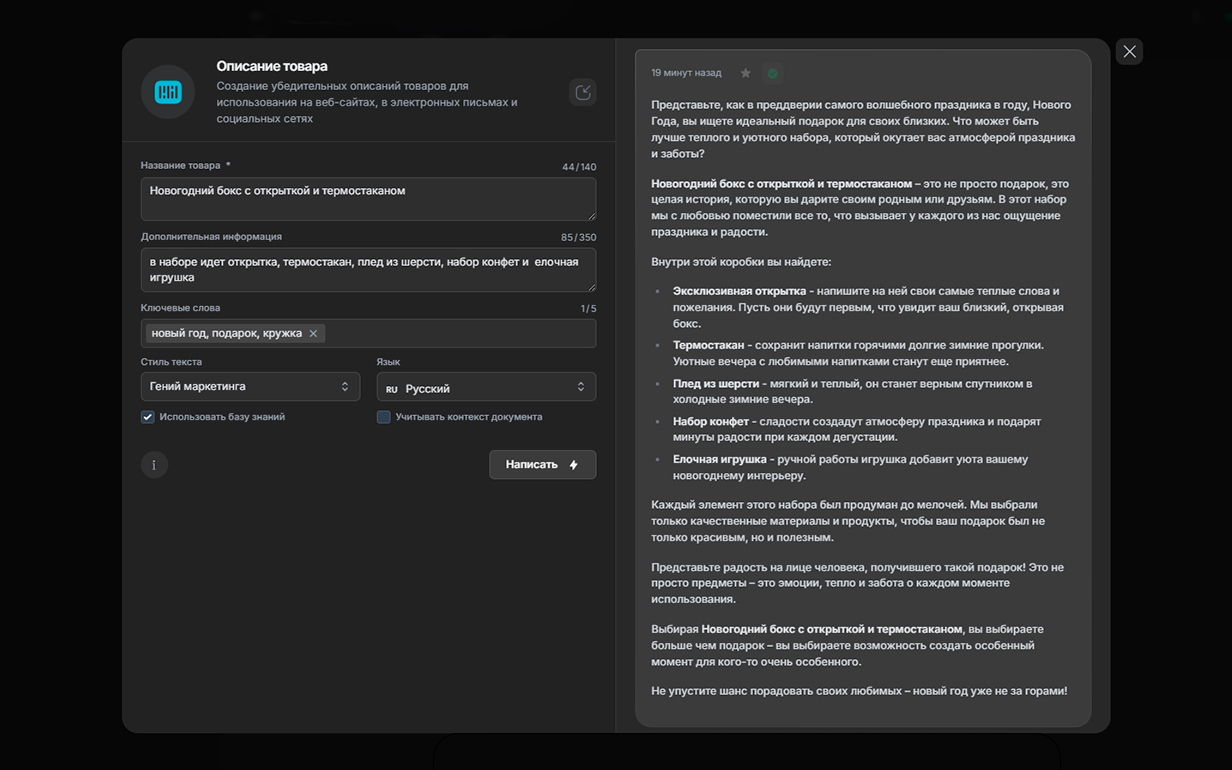Click the '19 минут назад' timestamp
1232x770 pixels.
pos(686,73)
